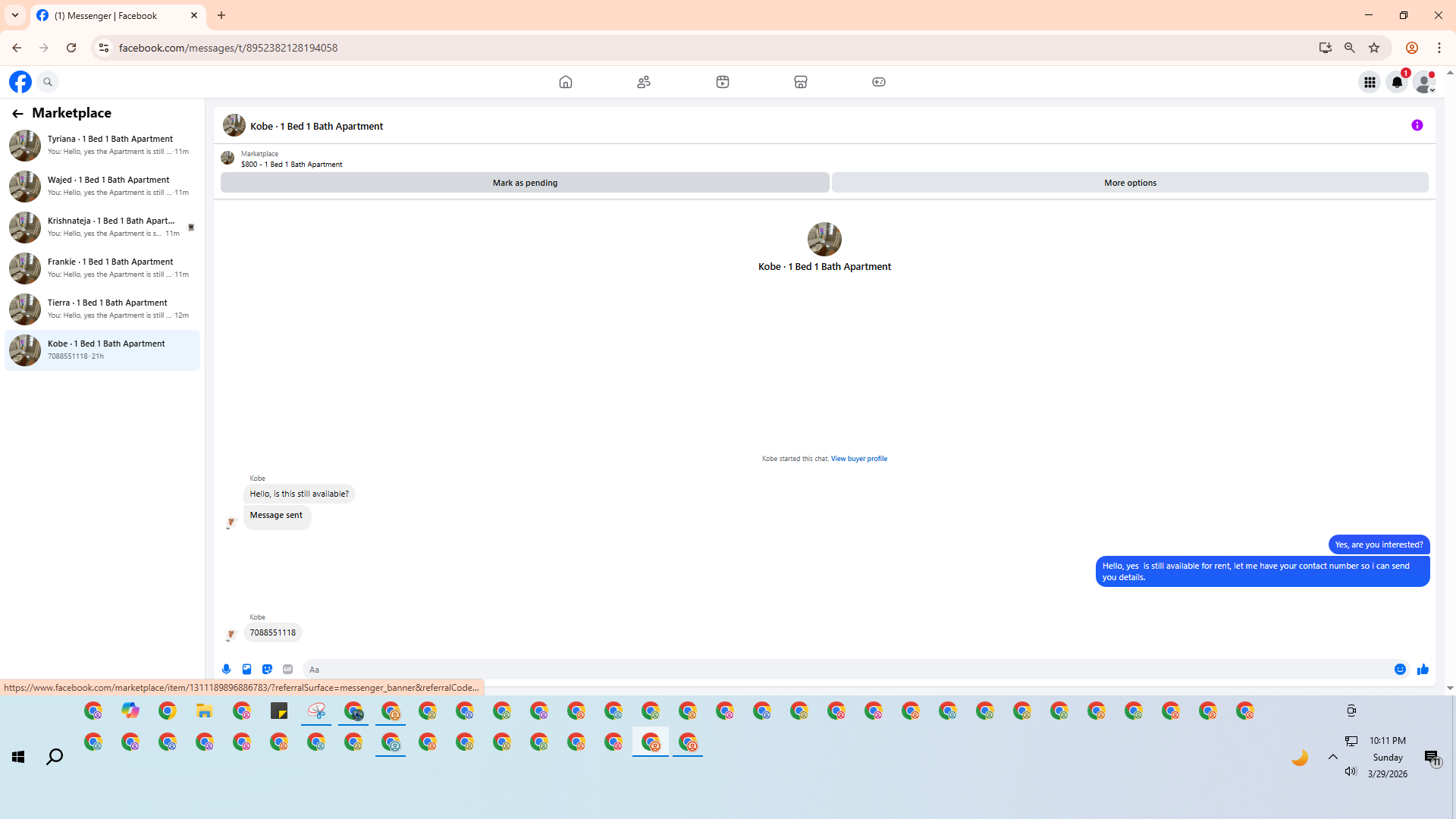Open Tierra conversation

[102, 309]
